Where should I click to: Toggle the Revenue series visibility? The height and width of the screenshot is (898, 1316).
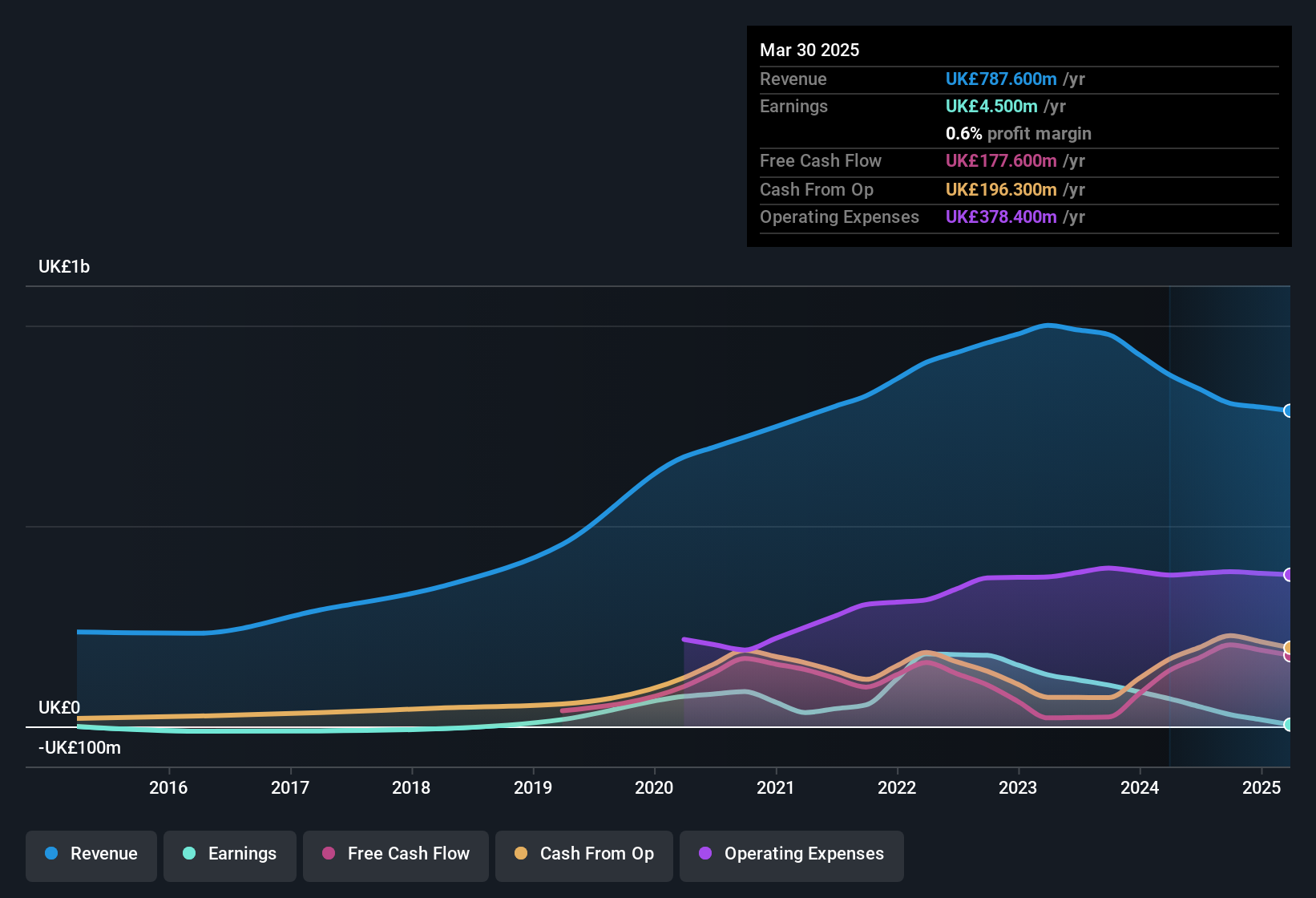[91, 854]
